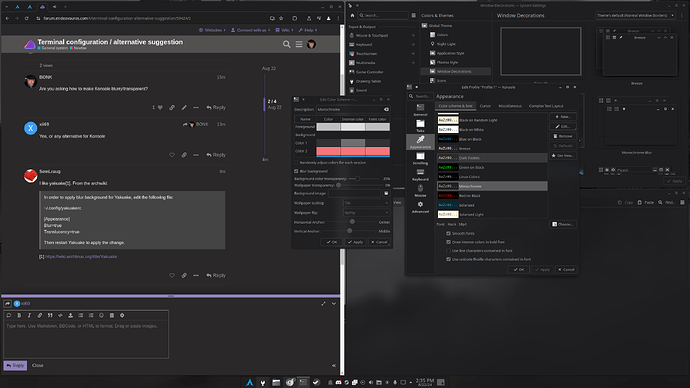
Task: Expand Websites menu on forum
Action: pyautogui.click(x=212, y=30)
